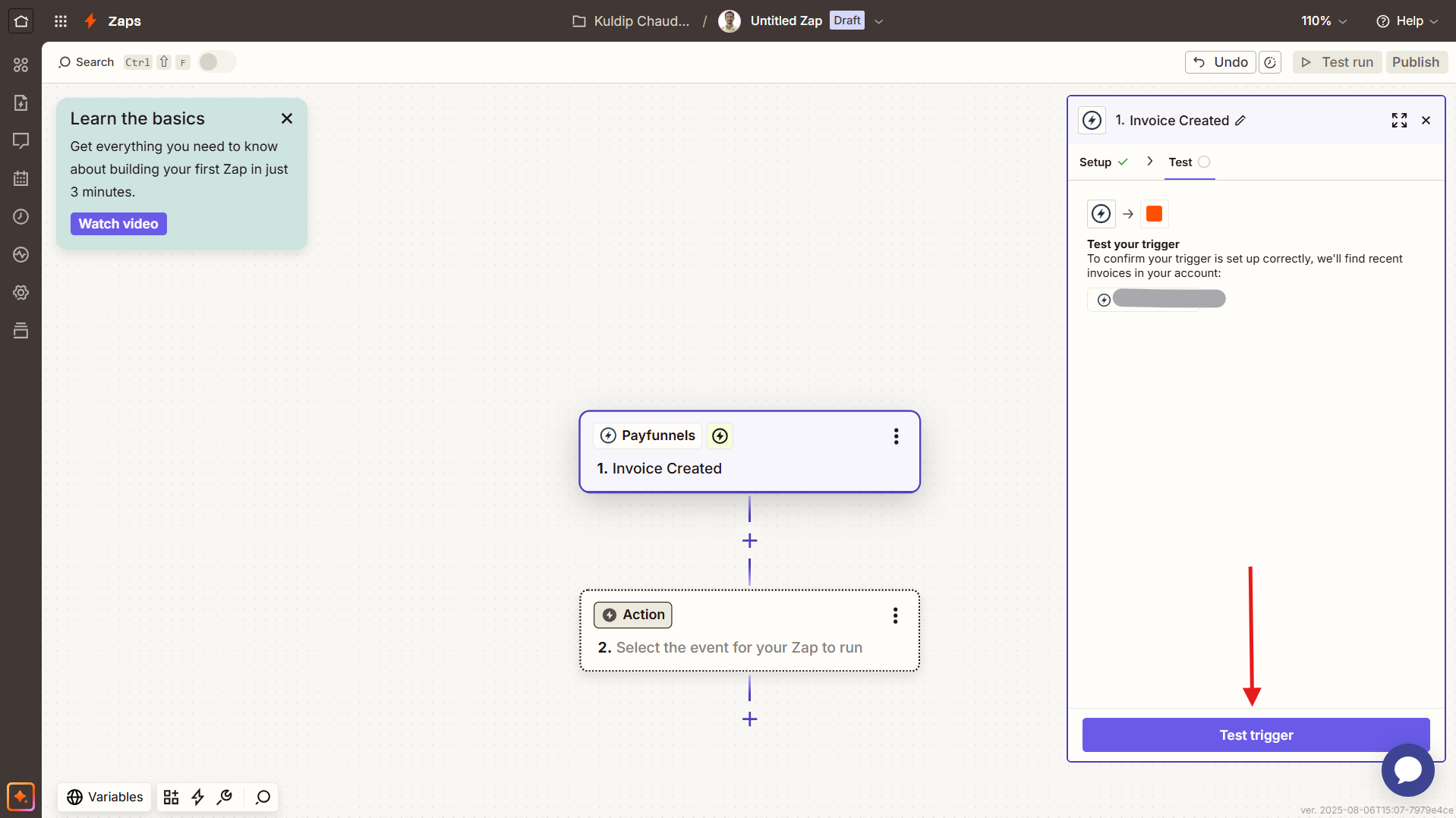This screenshot has height=818, width=1456.
Task: Open the 110% zoom dropdown
Action: click(x=1324, y=21)
